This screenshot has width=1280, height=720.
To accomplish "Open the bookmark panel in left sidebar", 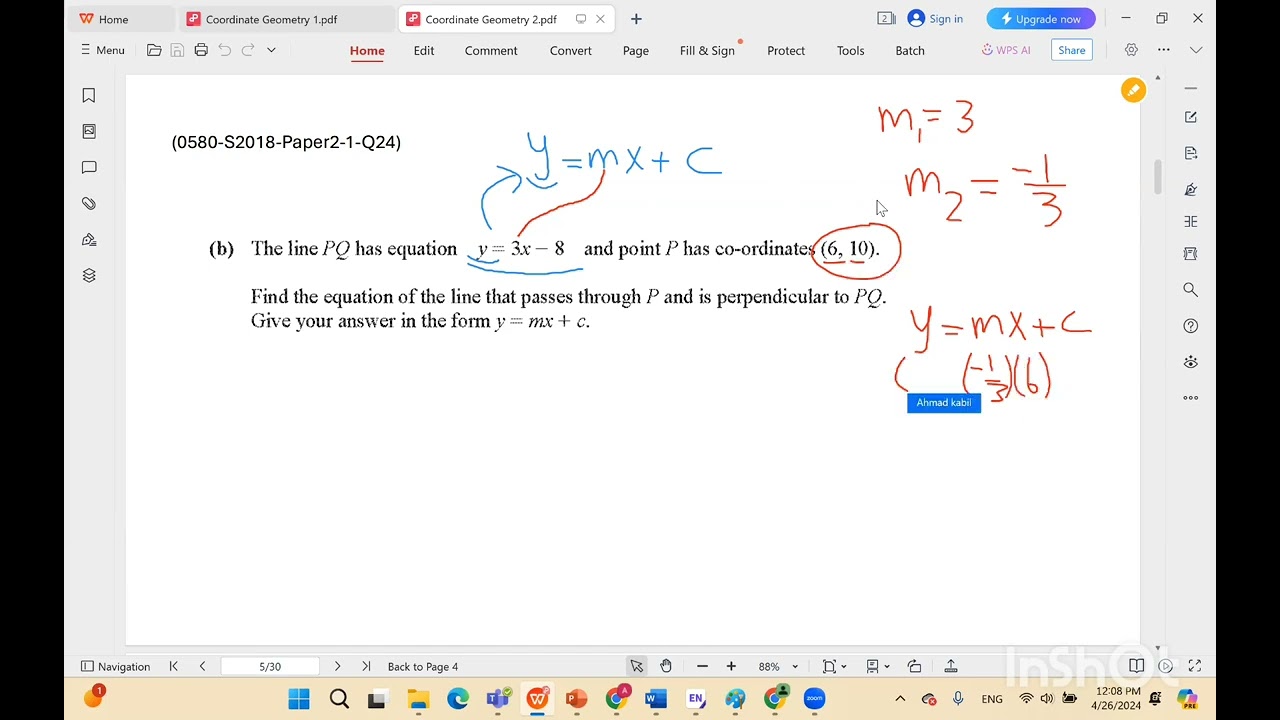I will (89, 95).
